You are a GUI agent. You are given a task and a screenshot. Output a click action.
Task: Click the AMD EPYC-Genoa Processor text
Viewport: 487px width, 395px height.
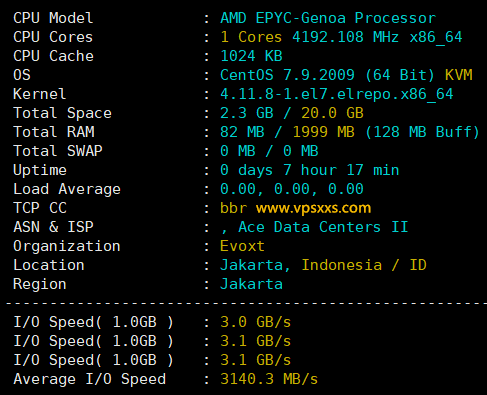[x=328, y=18]
